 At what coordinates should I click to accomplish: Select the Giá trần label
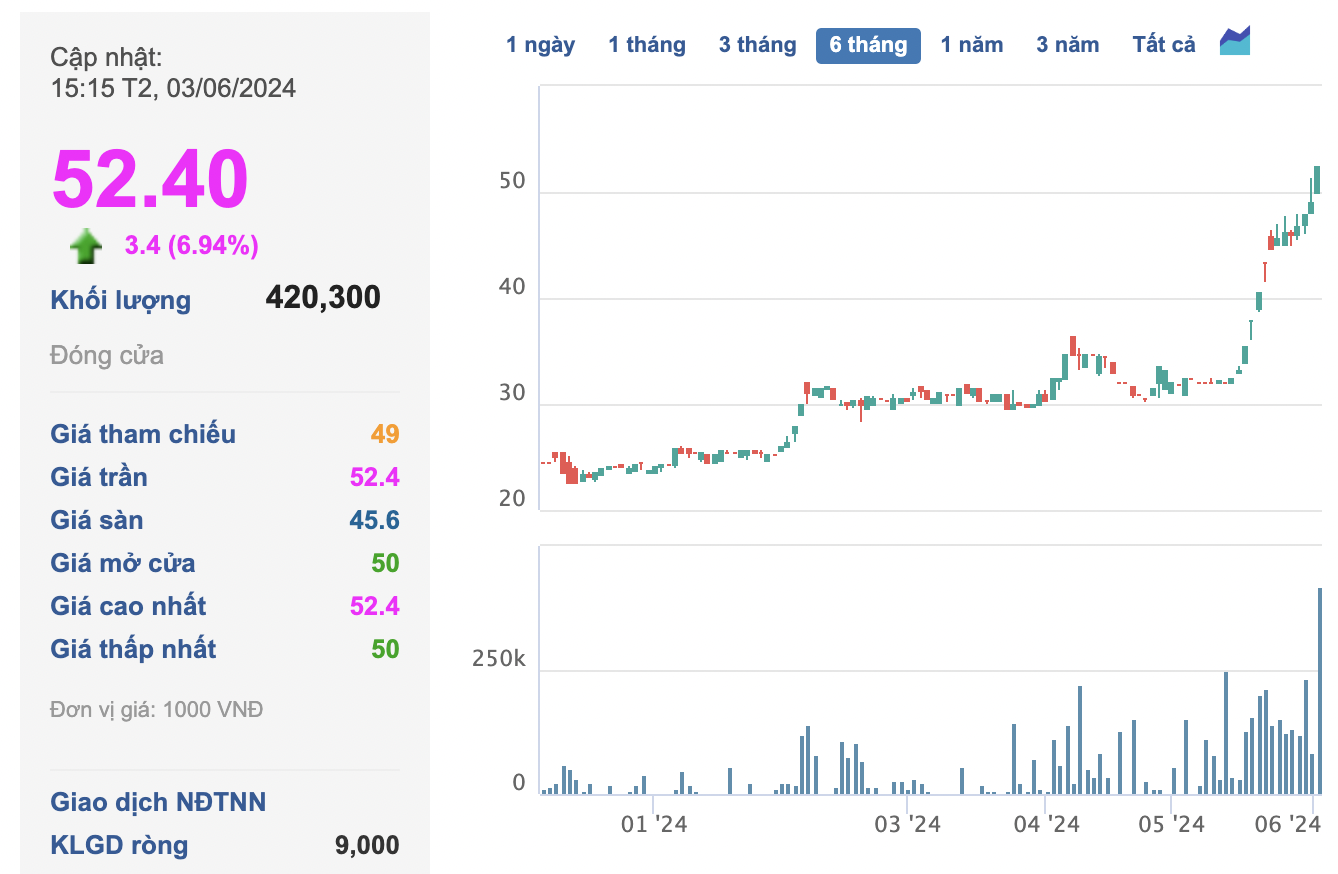(99, 477)
